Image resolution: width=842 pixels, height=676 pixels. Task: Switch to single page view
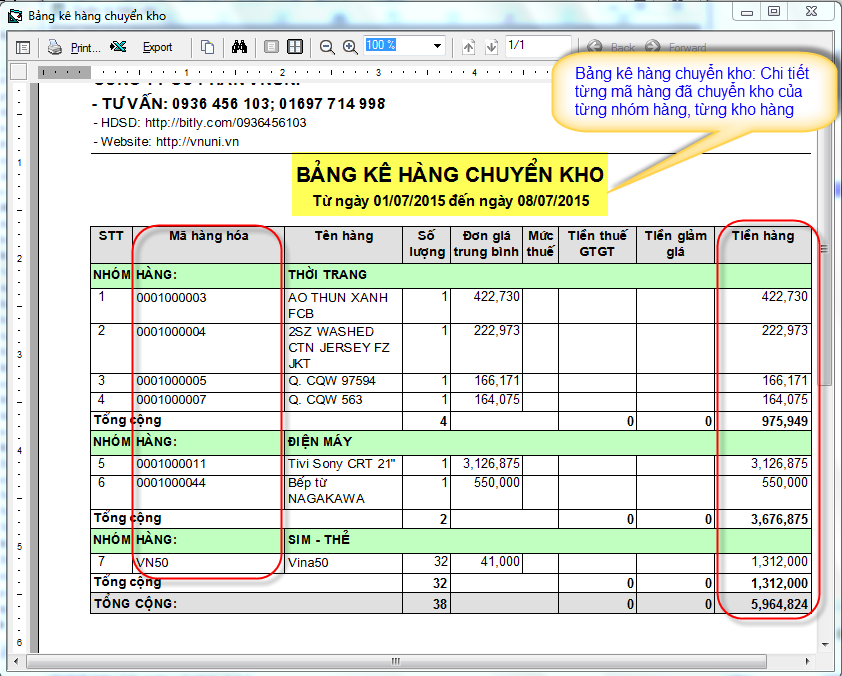(271, 47)
